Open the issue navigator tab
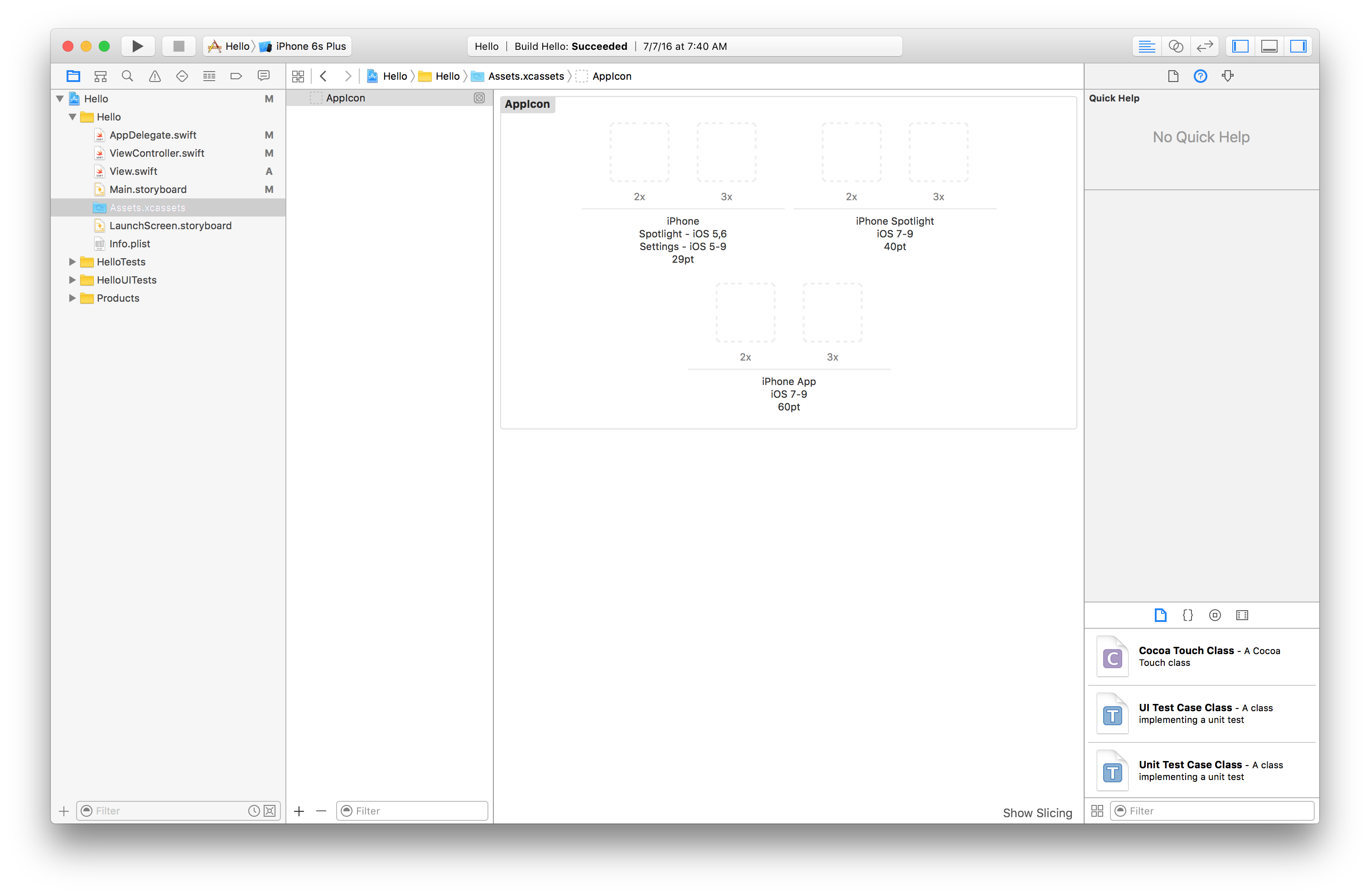The image size is (1370, 896). (x=155, y=76)
